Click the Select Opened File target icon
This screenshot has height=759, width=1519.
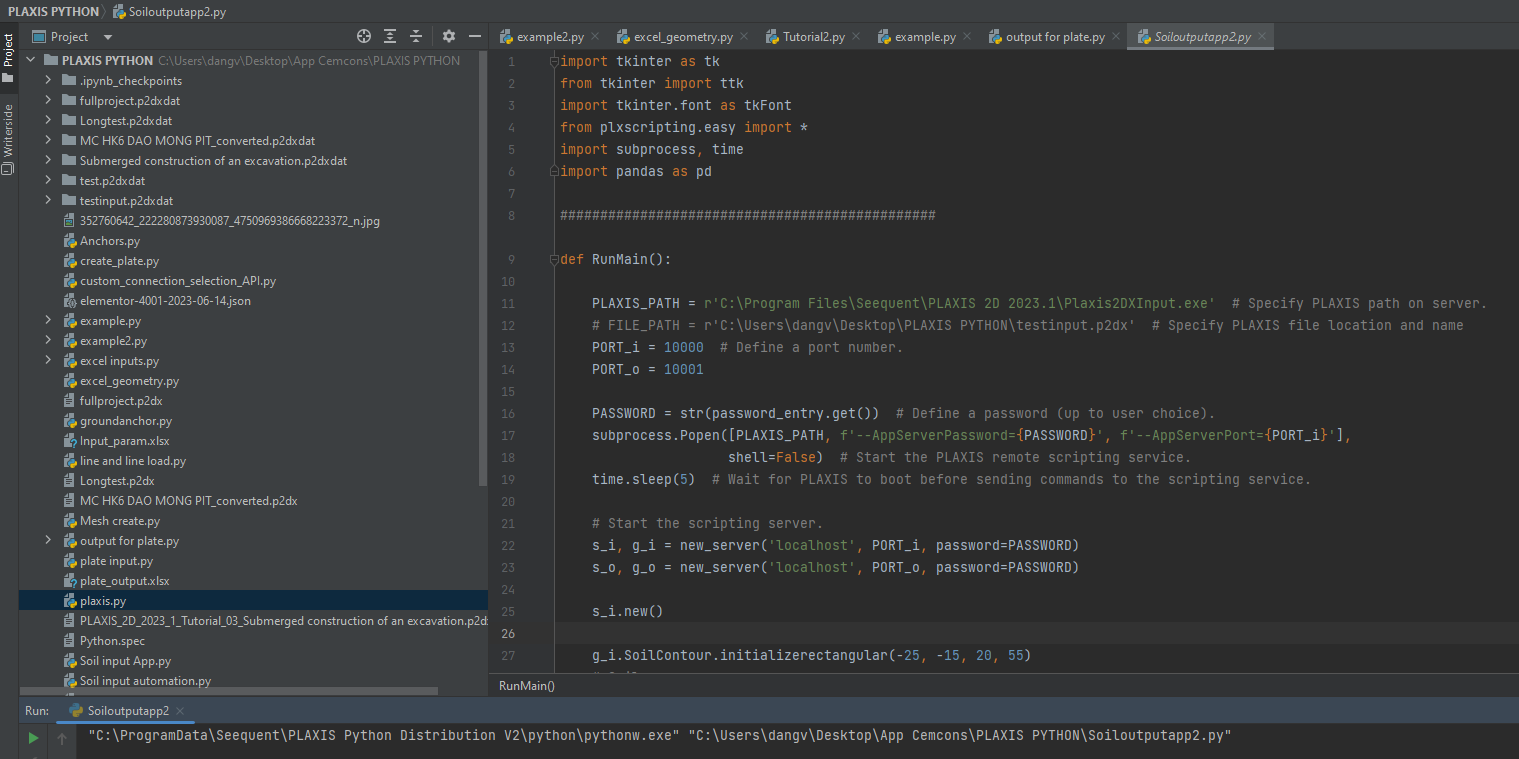click(364, 36)
